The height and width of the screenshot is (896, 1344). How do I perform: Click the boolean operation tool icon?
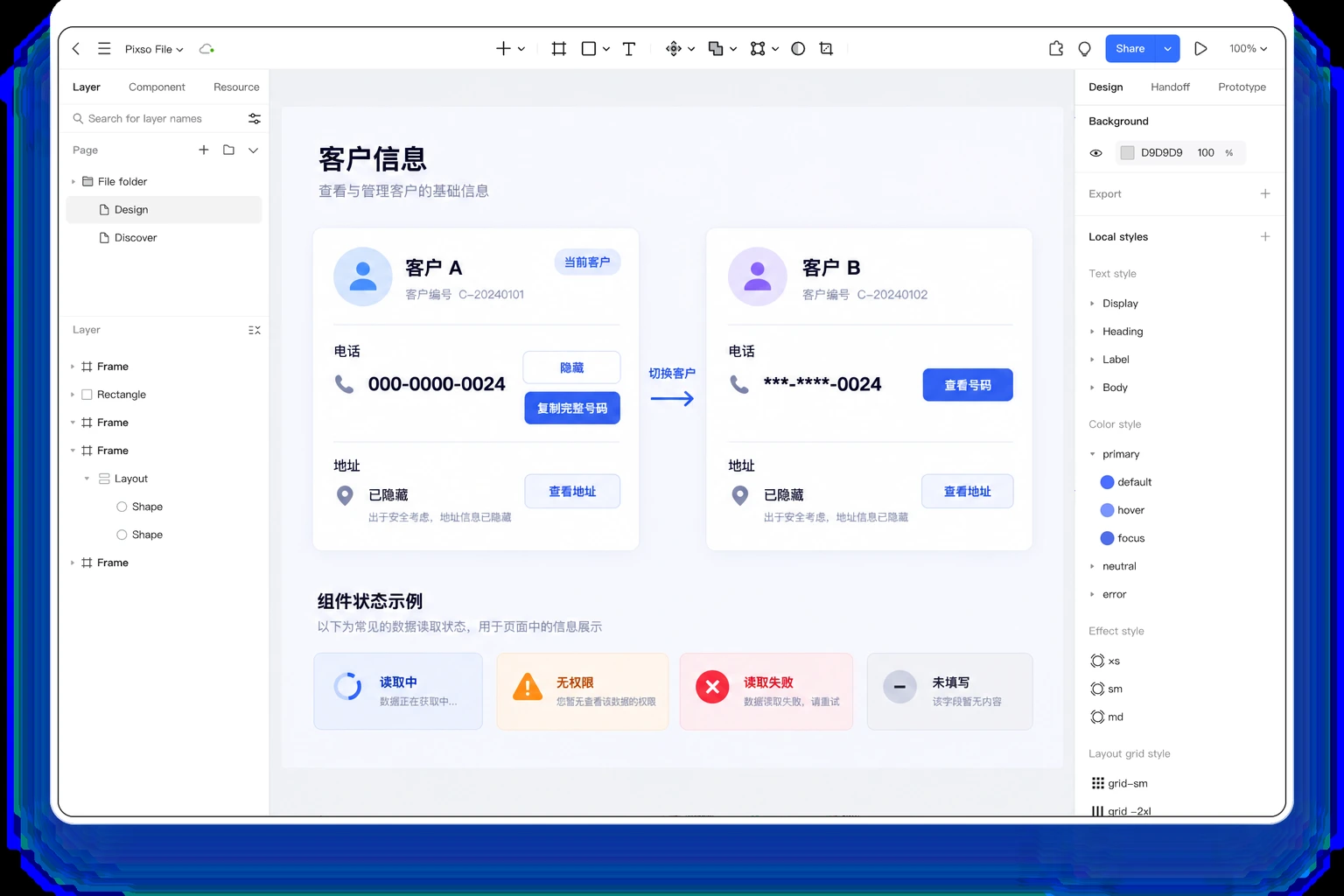click(716, 49)
